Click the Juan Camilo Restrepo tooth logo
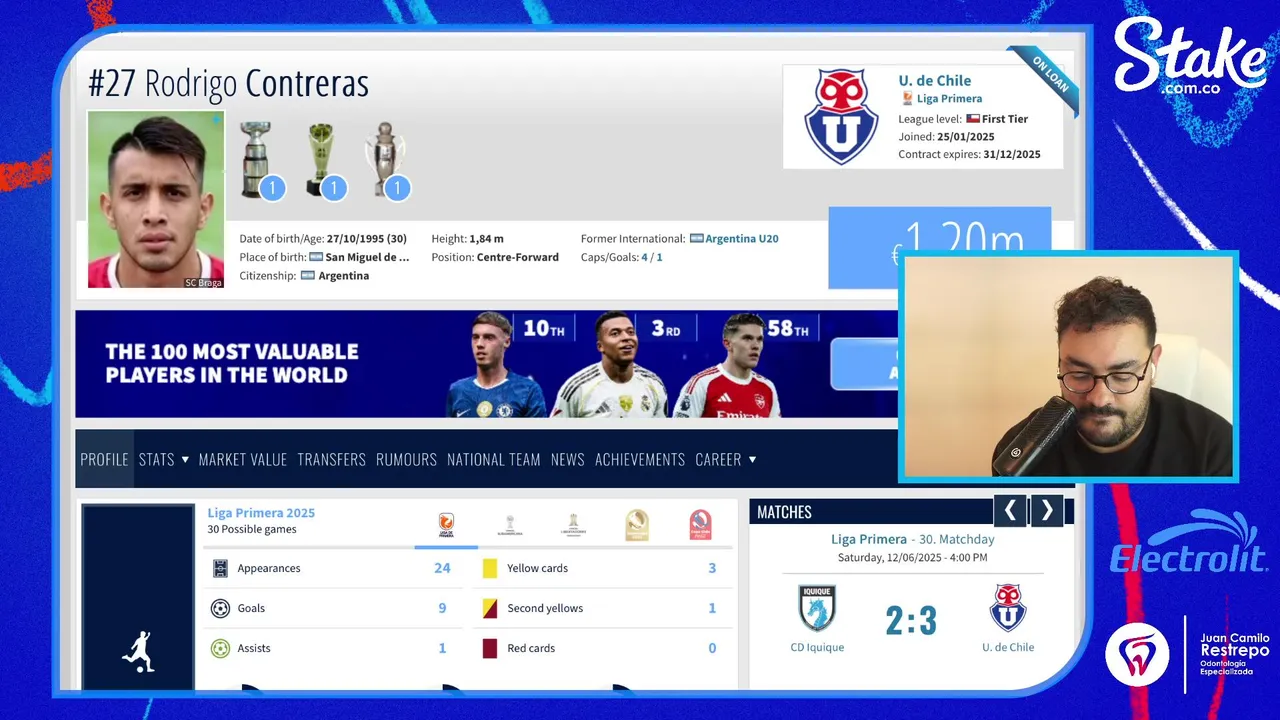The image size is (1280, 720). [x=1137, y=654]
